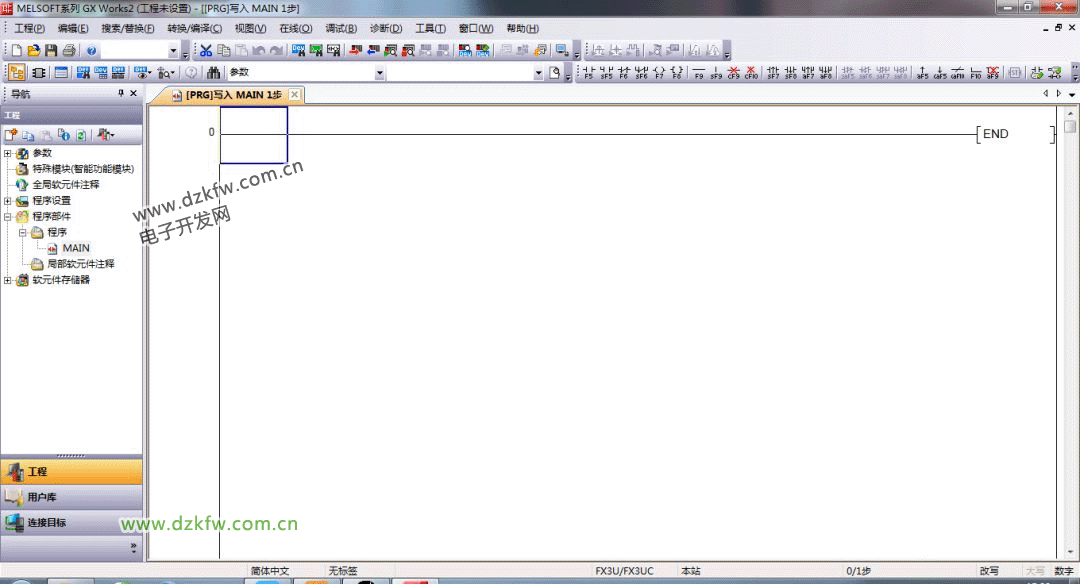The width and height of the screenshot is (1080, 584).
Task: Collapse the 程序部件 tree node
Action: 8,216
